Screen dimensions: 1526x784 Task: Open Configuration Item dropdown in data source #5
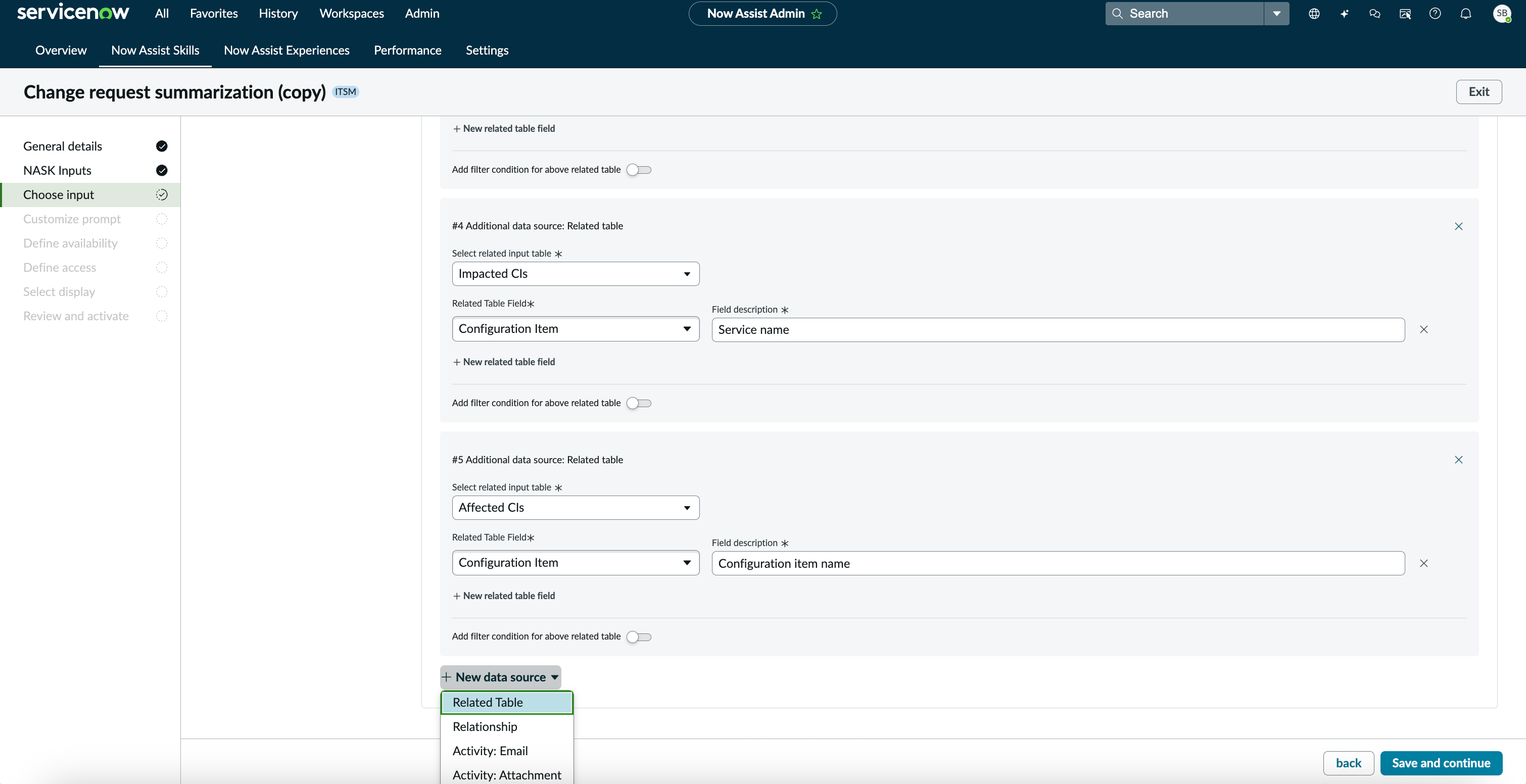pos(575,563)
